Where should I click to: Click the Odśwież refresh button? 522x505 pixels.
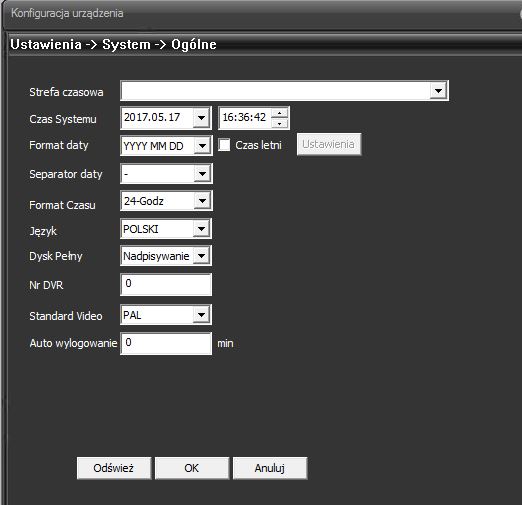point(114,468)
